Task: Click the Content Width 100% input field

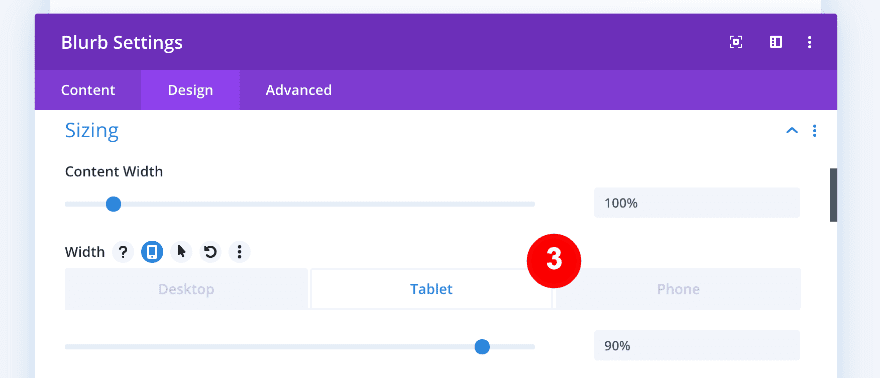Action: pos(697,202)
